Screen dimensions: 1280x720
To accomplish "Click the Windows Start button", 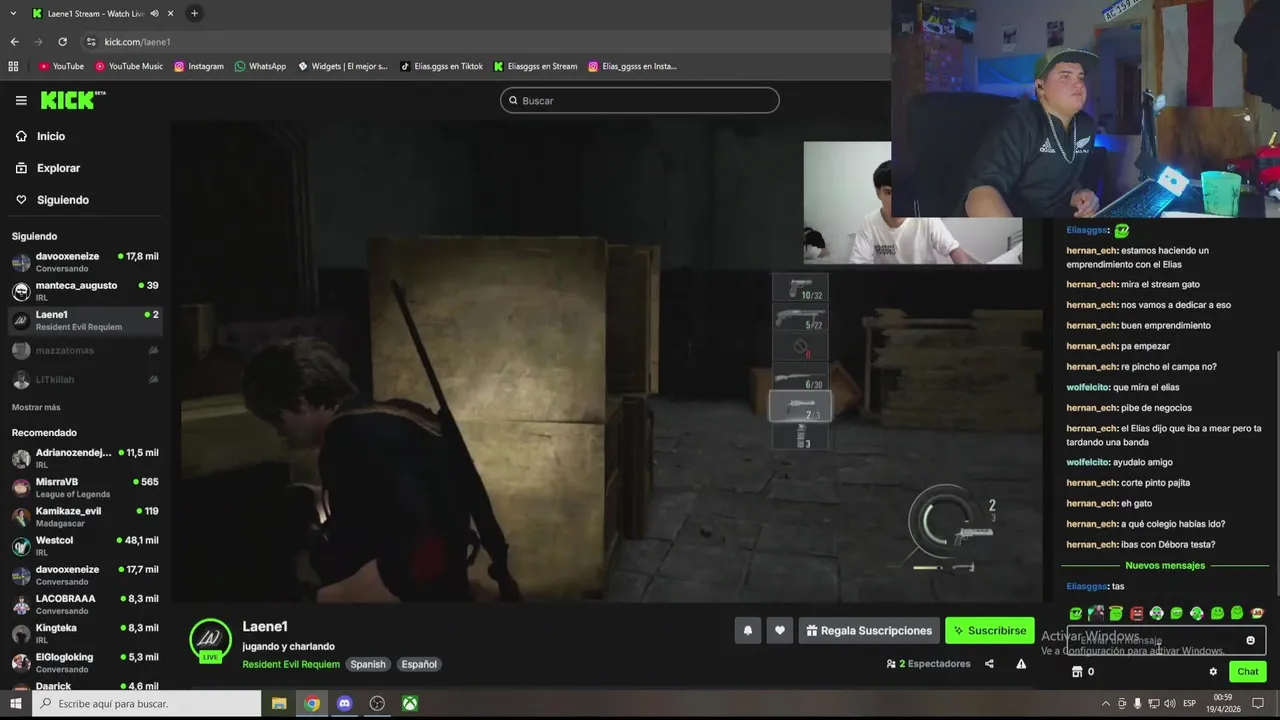I will (15, 704).
